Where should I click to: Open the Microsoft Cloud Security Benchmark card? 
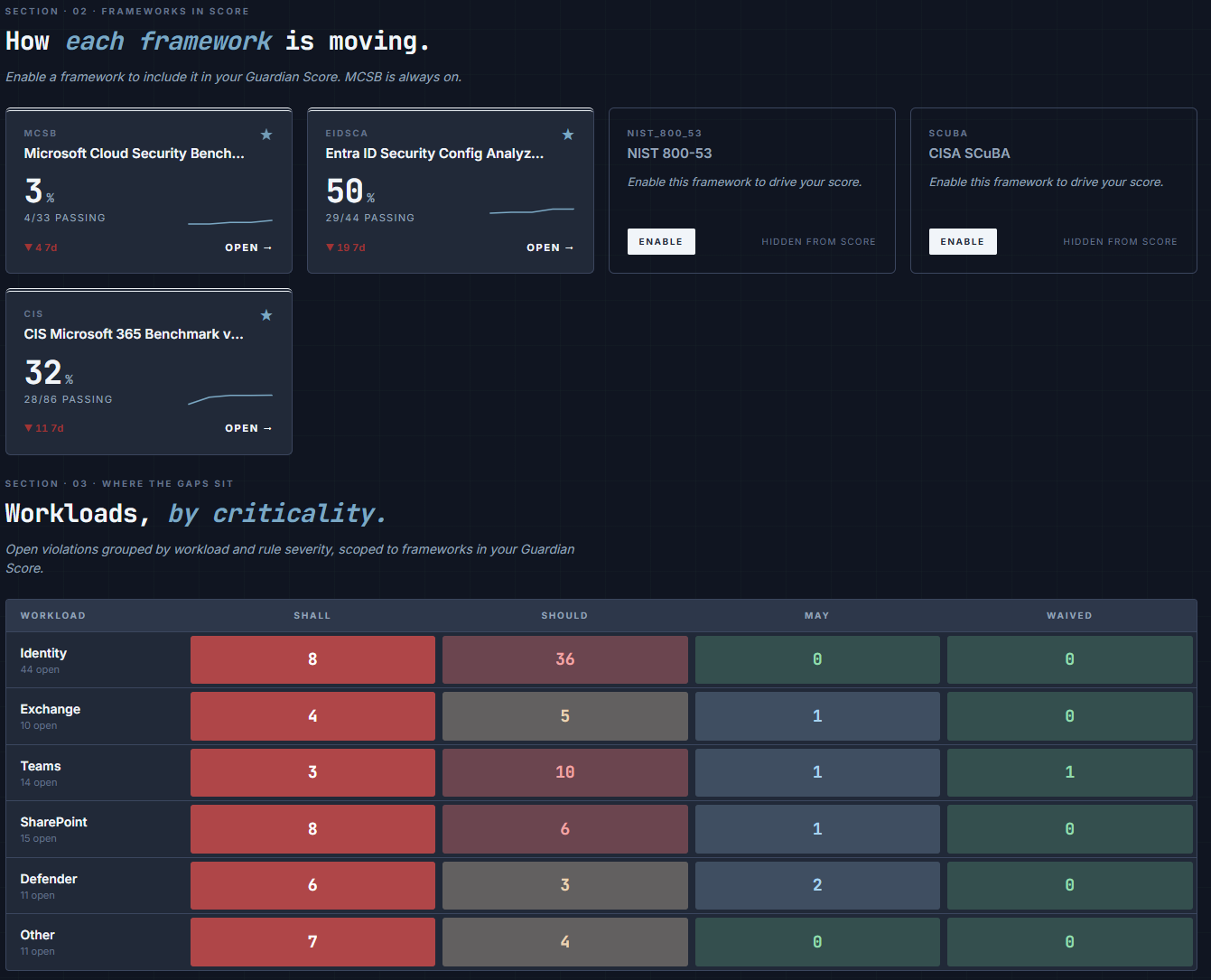[x=248, y=247]
